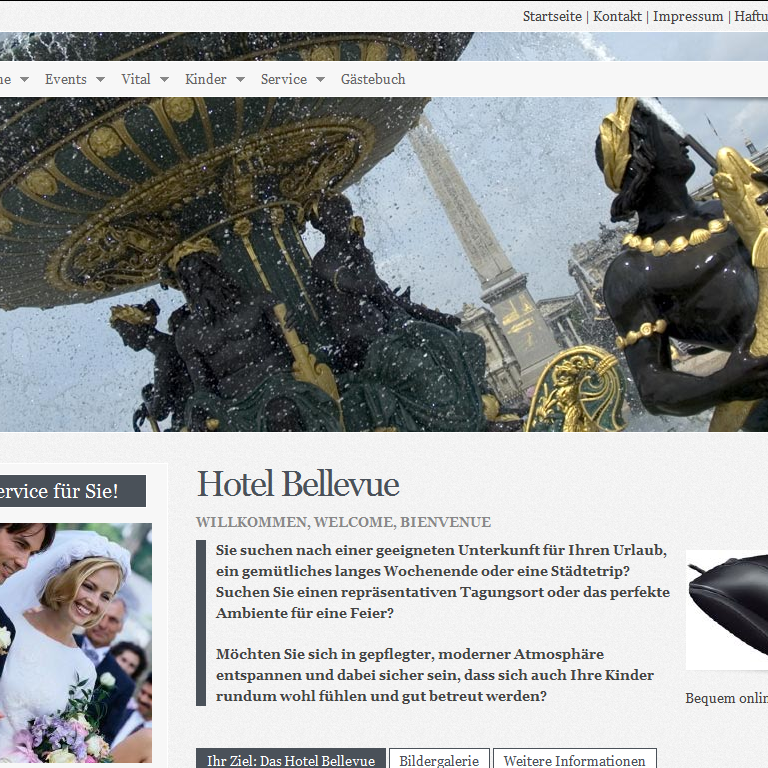Expand the Service dropdown arrow
The height and width of the screenshot is (768, 768).
(320, 79)
